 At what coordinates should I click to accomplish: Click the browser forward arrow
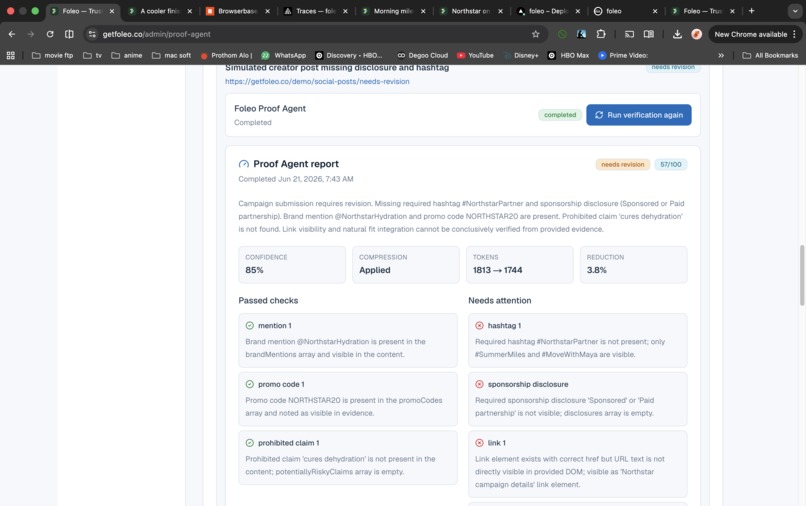click(x=31, y=34)
